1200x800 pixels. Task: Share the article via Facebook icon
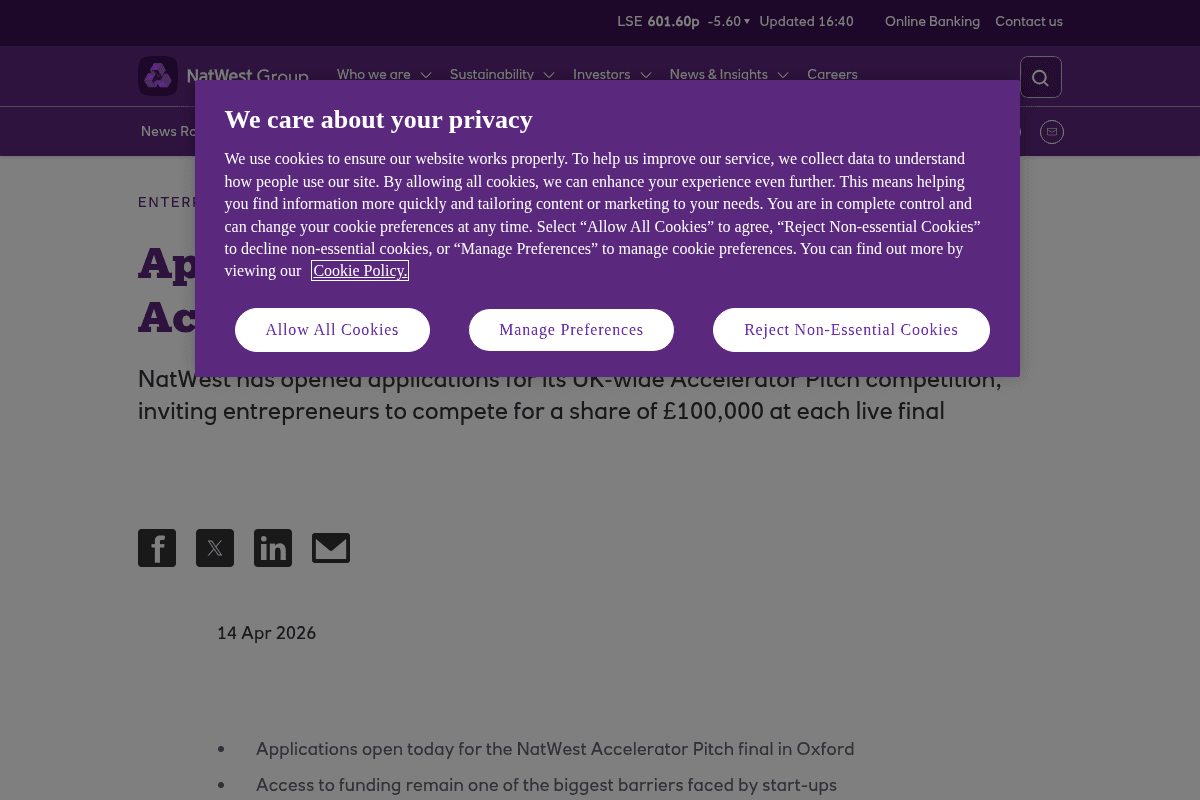coord(157,548)
